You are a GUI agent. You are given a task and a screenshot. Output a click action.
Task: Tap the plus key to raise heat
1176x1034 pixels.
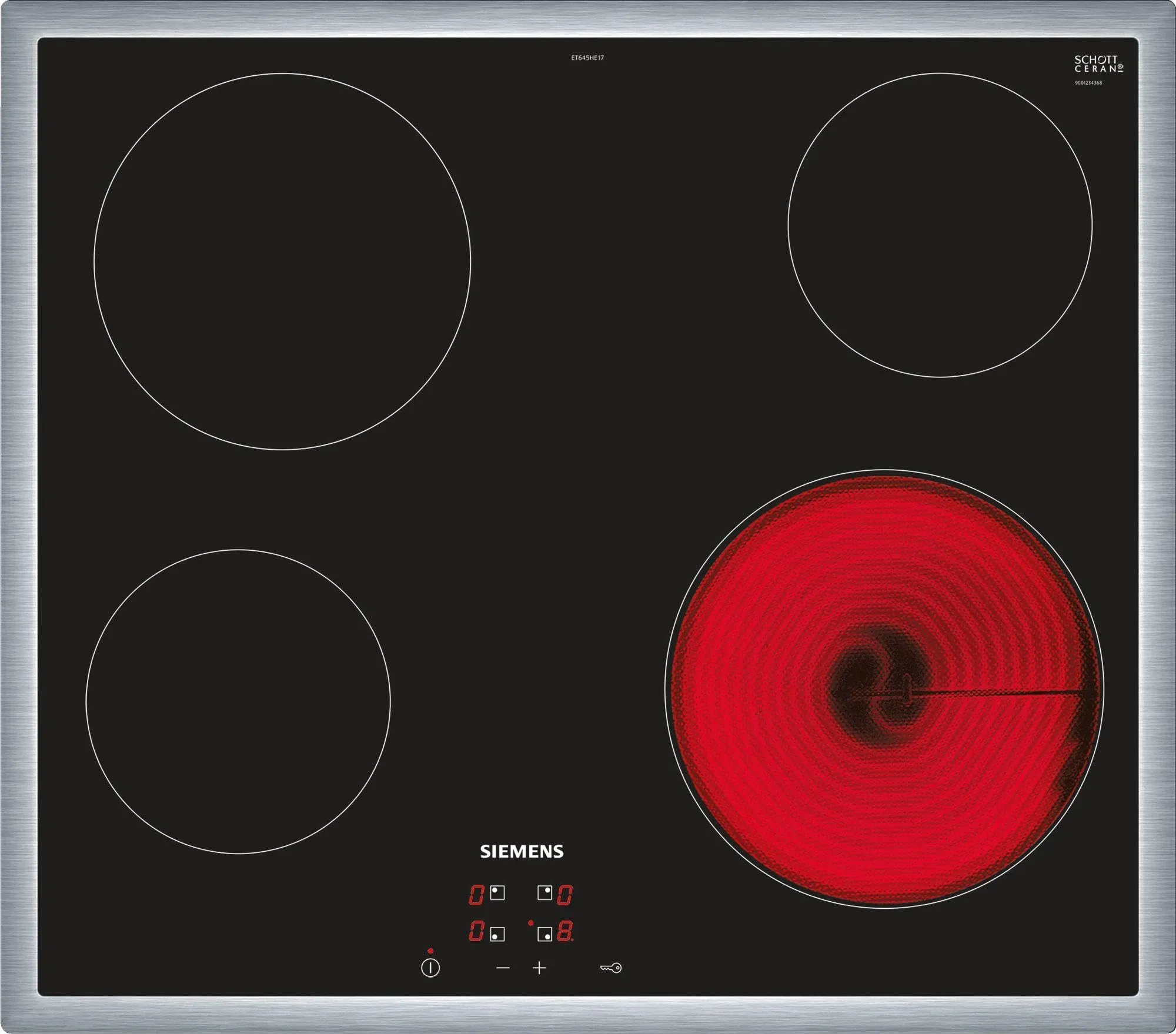click(x=539, y=967)
